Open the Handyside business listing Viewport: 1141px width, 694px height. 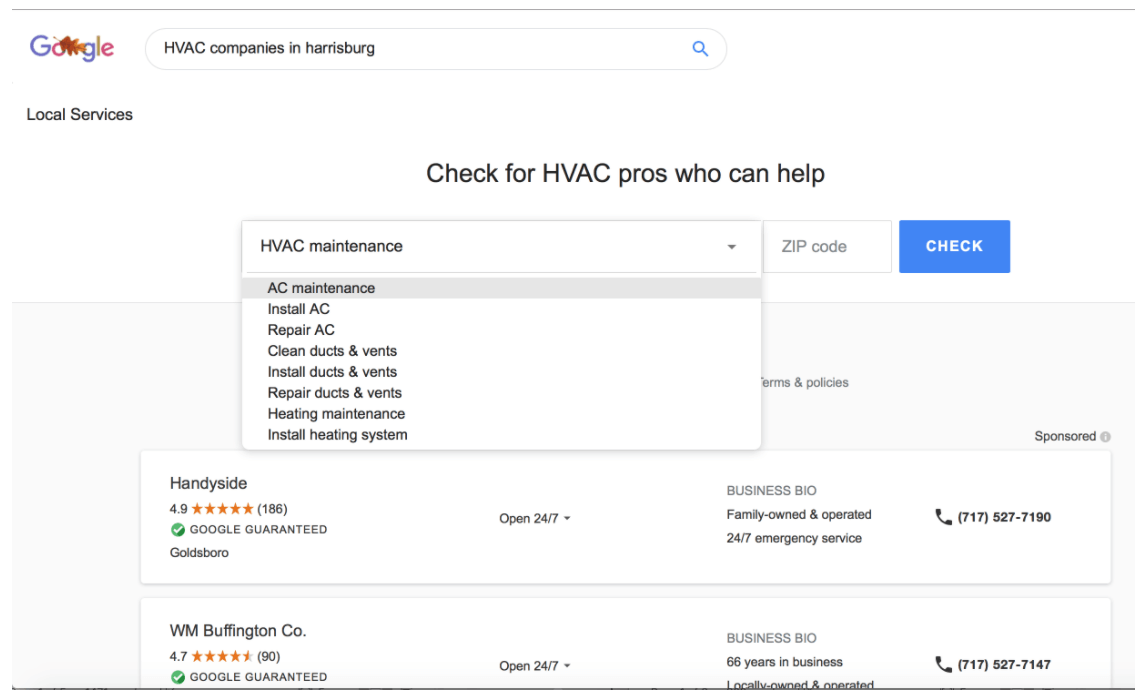208,484
